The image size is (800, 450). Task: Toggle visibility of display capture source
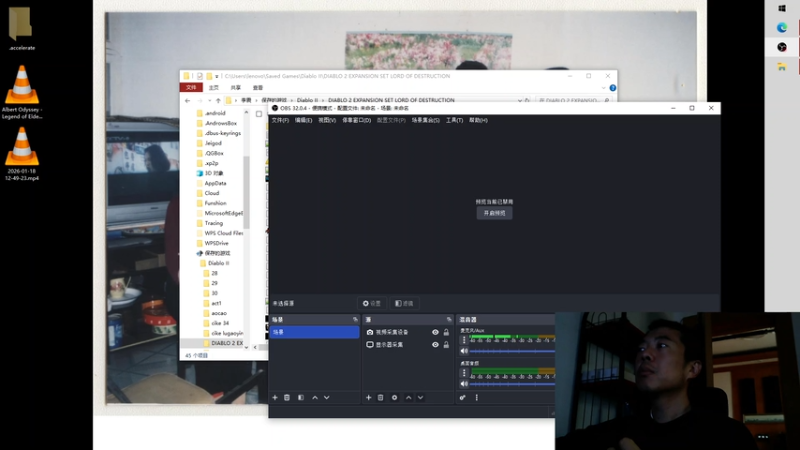click(435, 345)
